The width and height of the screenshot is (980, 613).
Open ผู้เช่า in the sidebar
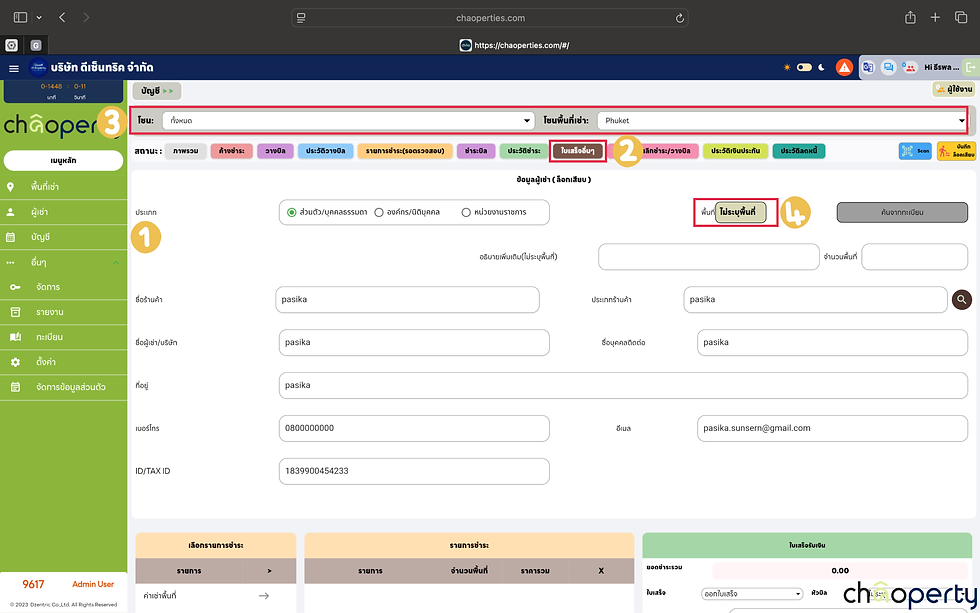[63, 212]
